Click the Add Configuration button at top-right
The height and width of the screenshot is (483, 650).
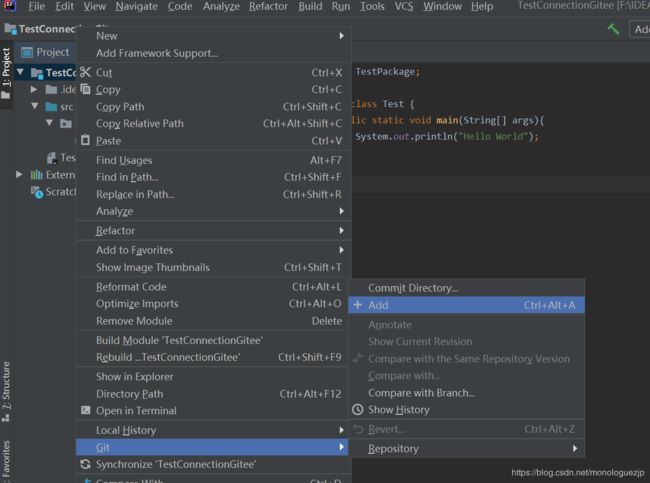640,29
